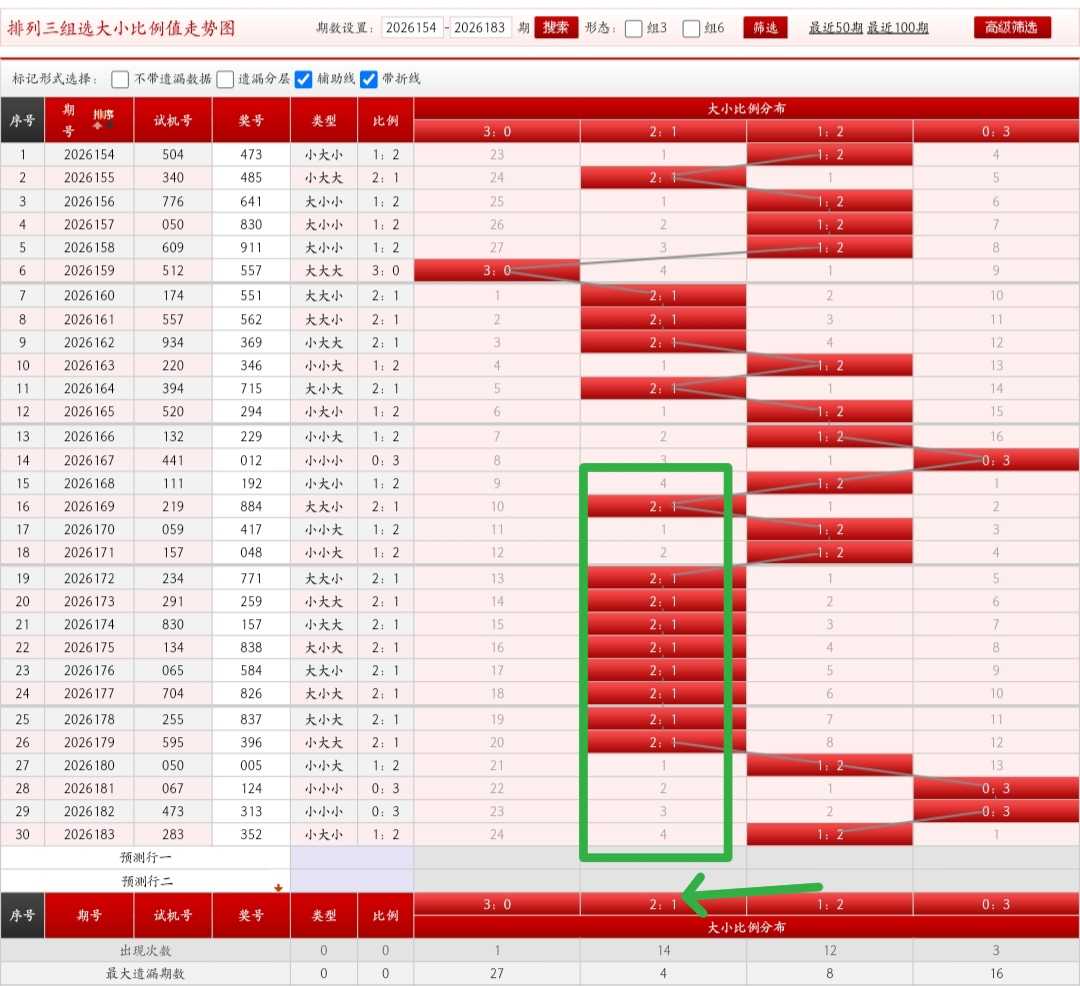Select period cell 2026167
This screenshot has width=1080, height=986.
(90, 460)
